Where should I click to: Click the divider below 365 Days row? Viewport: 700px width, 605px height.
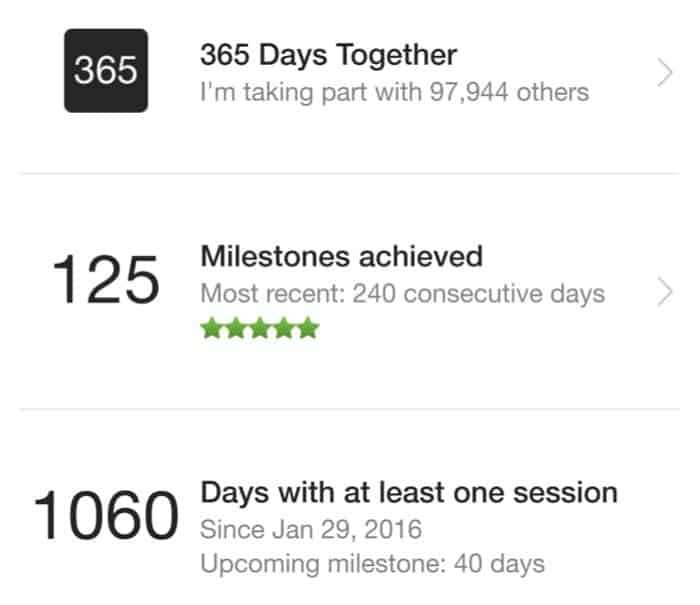[350, 173]
